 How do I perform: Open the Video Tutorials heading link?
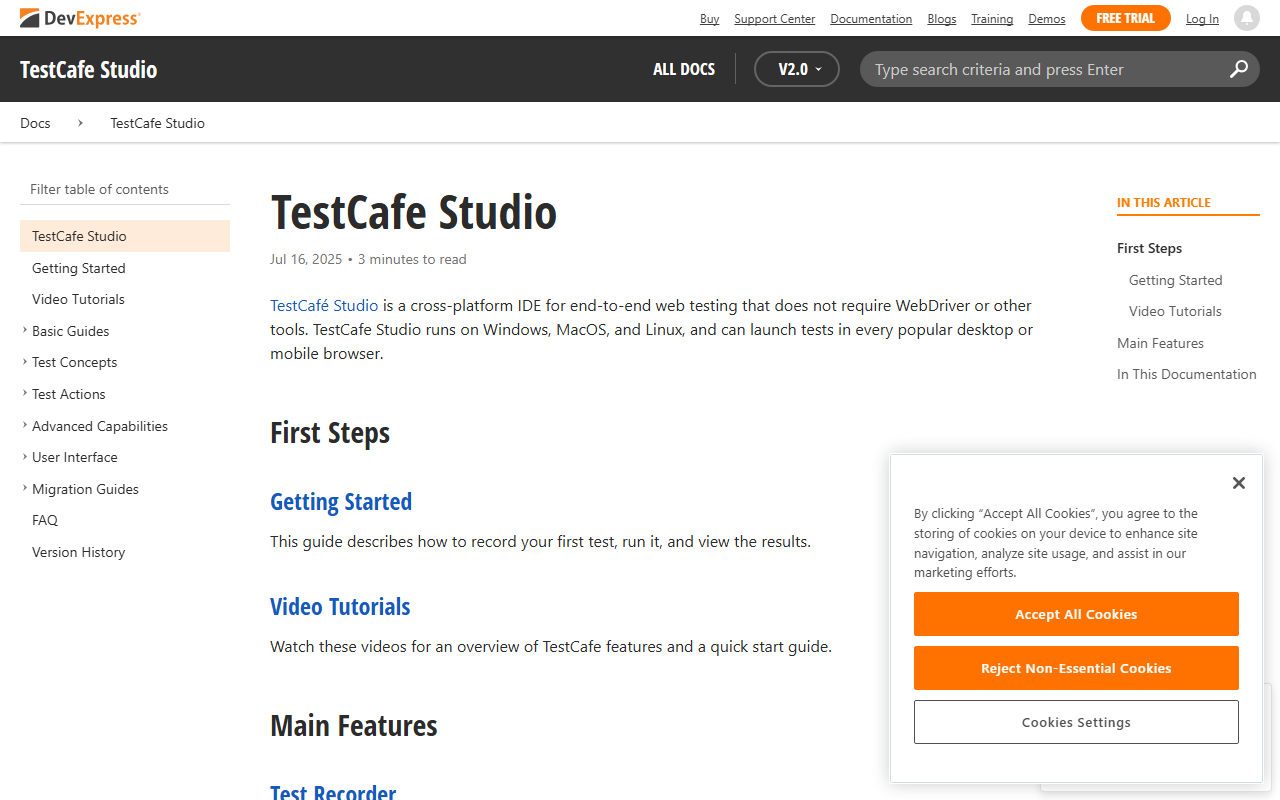340,607
